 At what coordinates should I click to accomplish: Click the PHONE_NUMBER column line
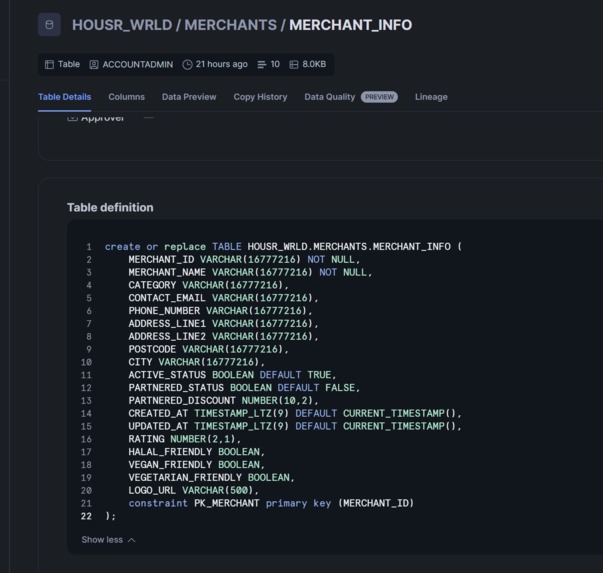pos(220,311)
